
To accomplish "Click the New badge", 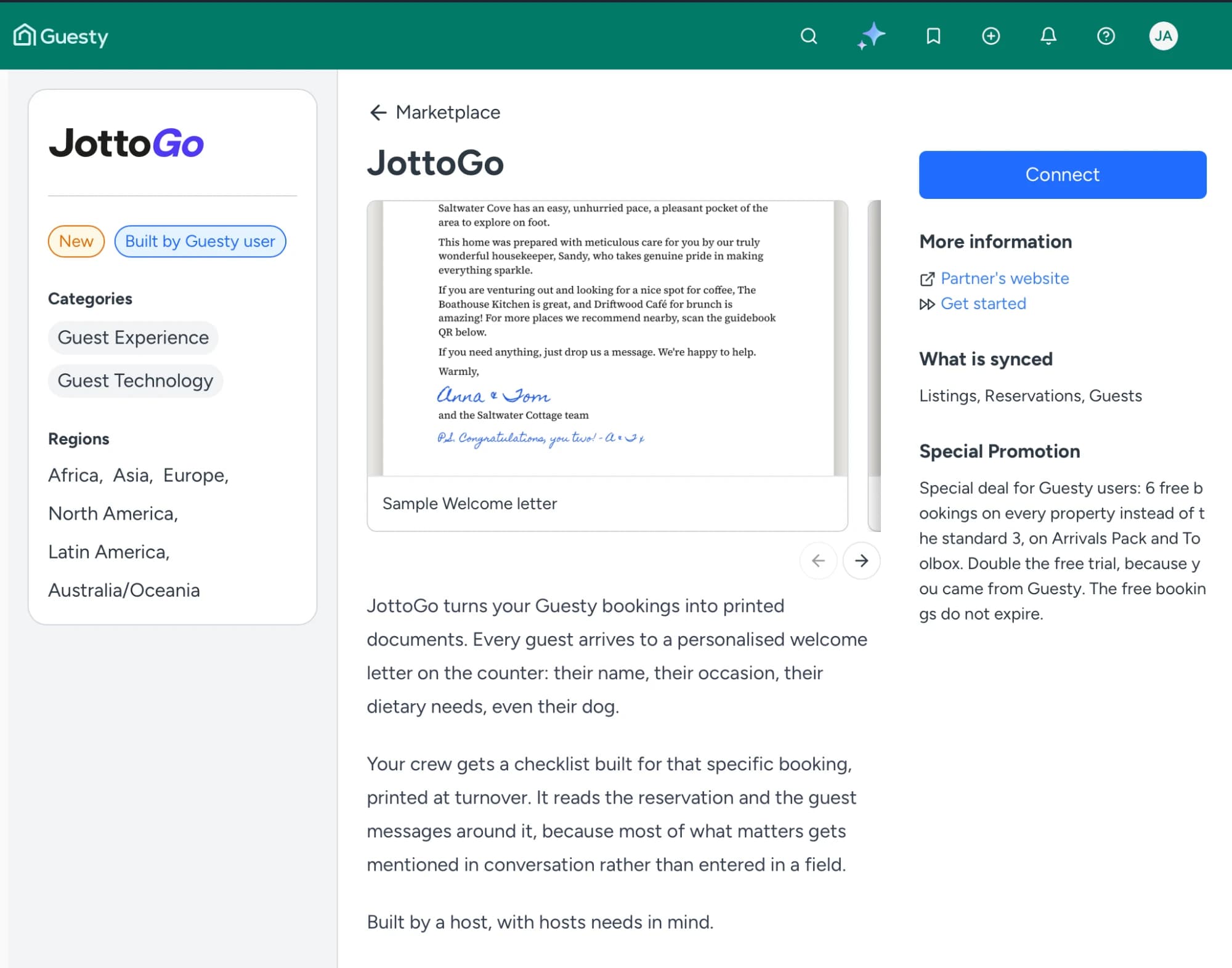I will (76, 241).
